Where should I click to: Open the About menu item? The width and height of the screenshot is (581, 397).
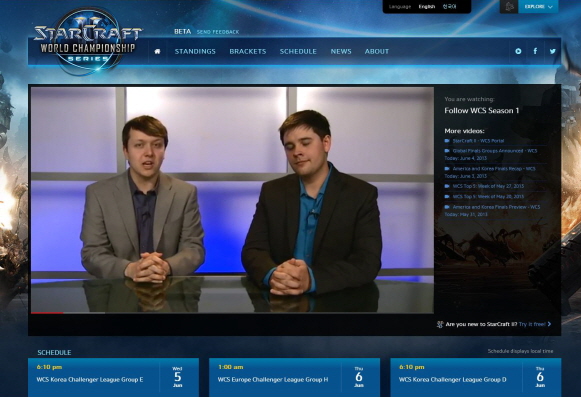point(376,52)
